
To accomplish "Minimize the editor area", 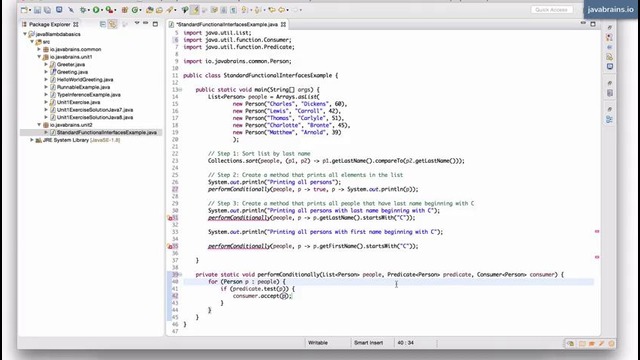I will 583,24.
